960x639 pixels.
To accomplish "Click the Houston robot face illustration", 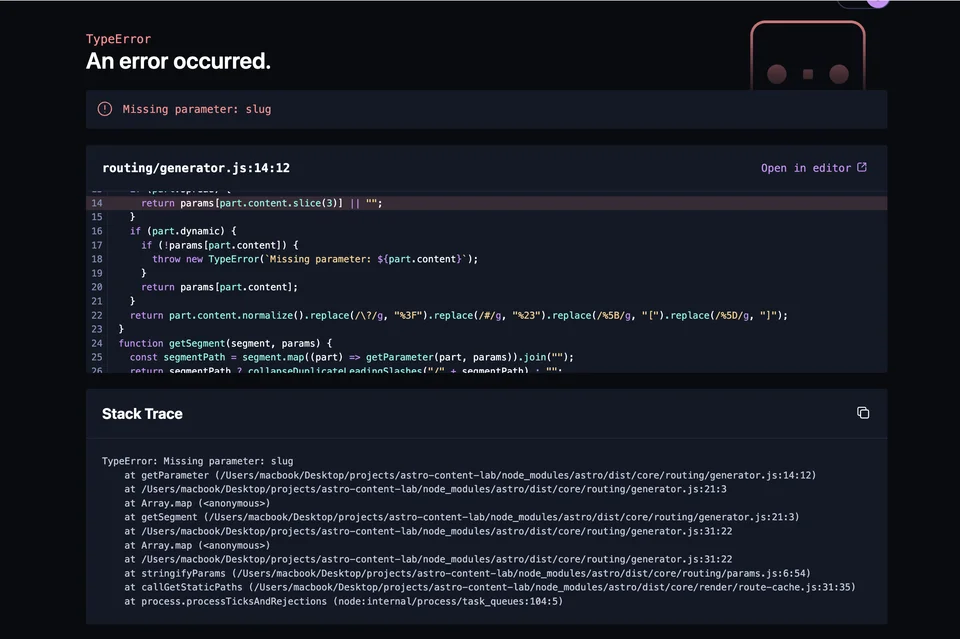I will point(808,56).
